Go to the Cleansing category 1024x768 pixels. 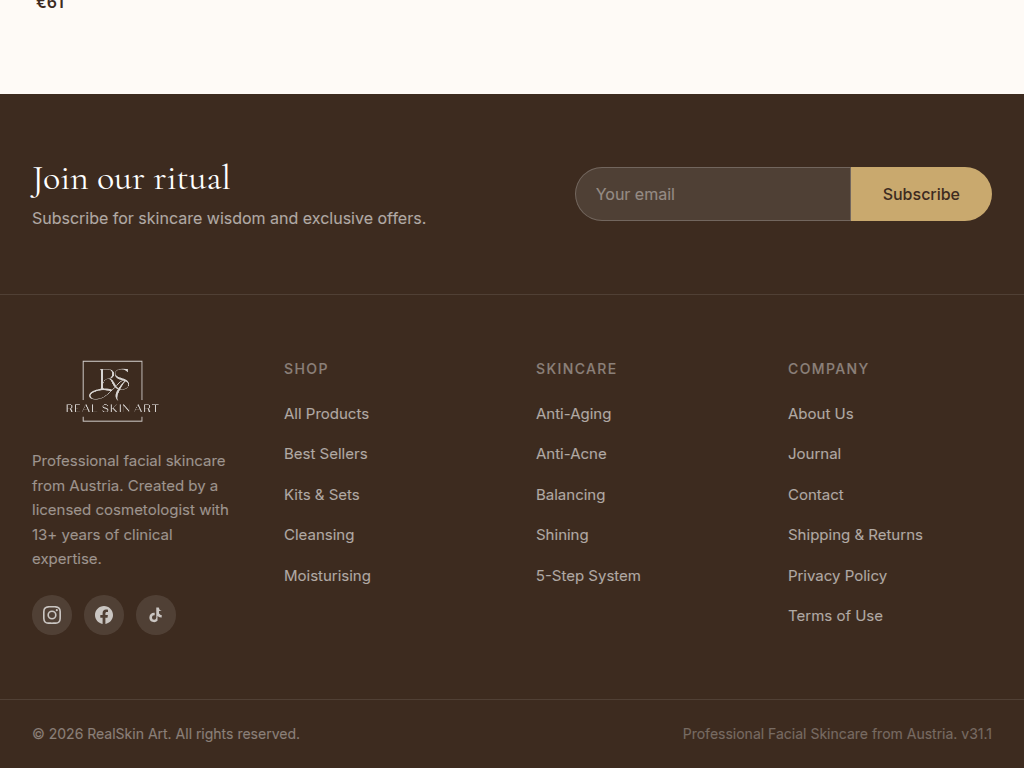point(319,534)
